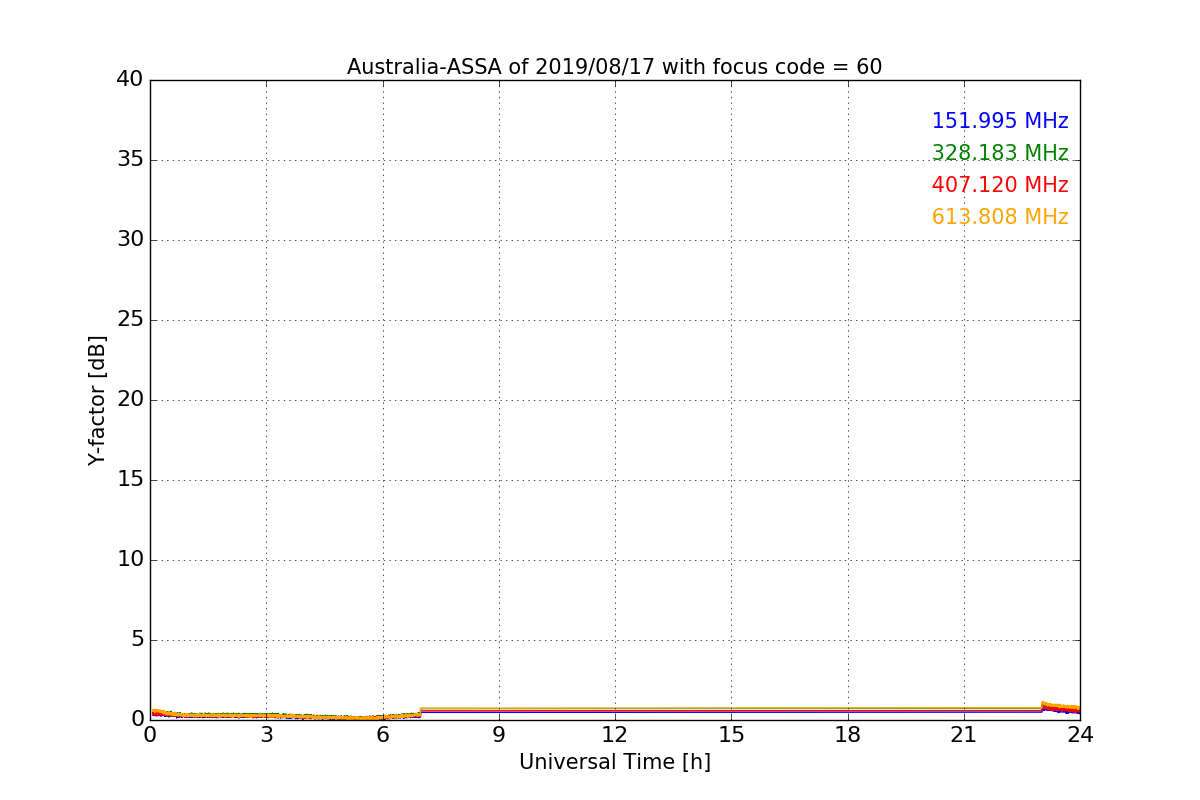Click the y-axis tick value 30
This screenshot has width=1200, height=800.
[x=130, y=240]
